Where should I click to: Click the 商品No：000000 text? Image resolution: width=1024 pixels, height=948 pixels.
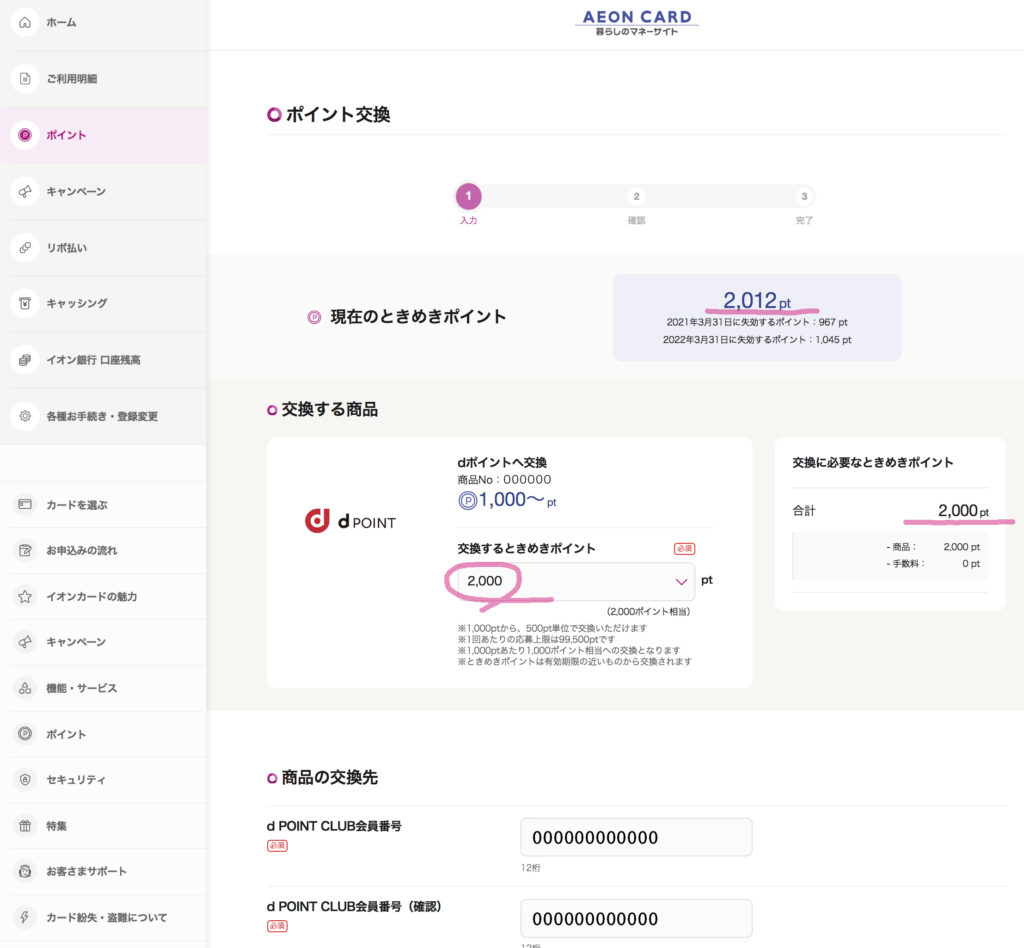504,480
